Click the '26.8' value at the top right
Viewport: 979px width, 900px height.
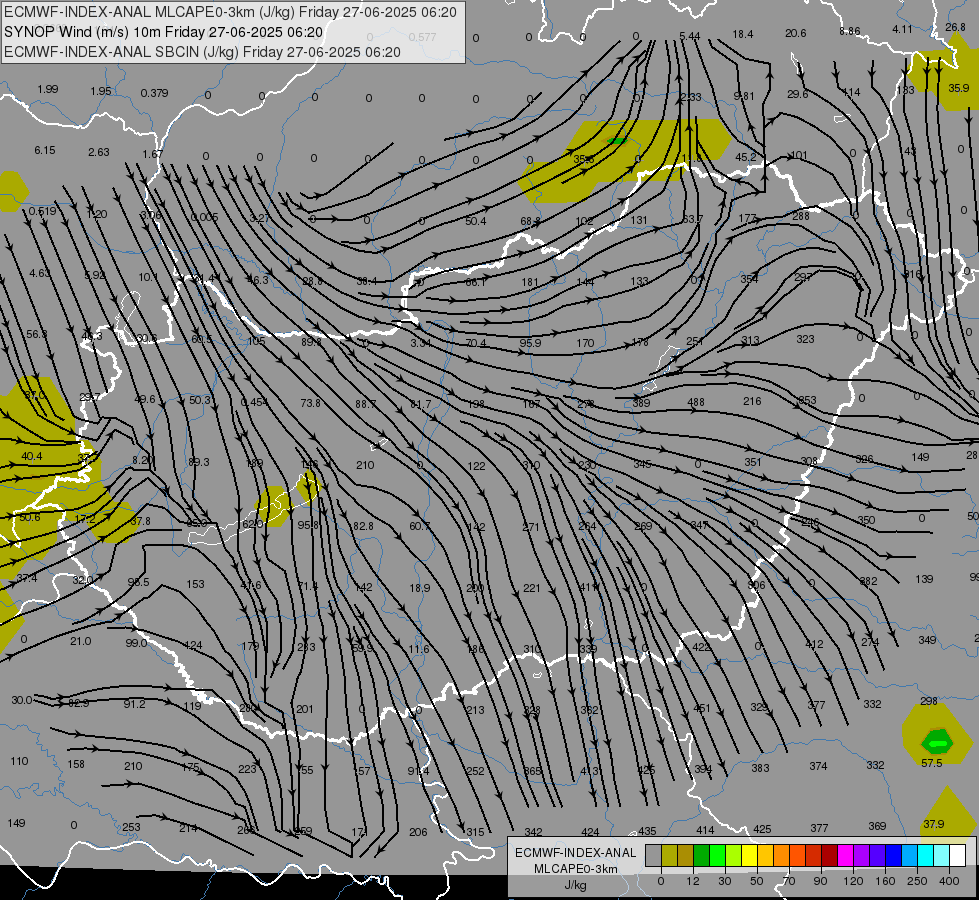(955, 27)
